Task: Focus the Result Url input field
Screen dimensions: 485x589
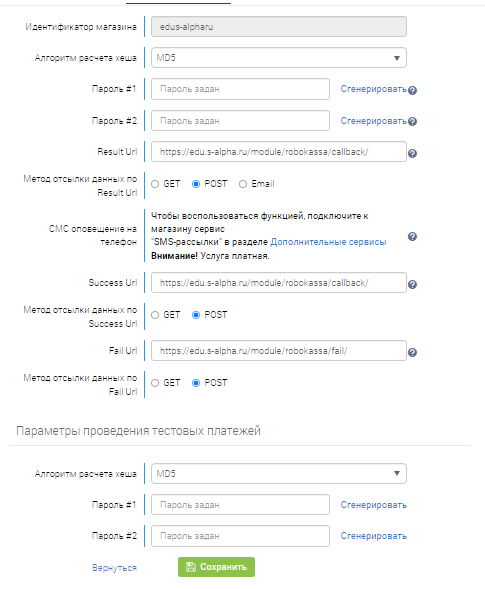Action: point(279,152)
